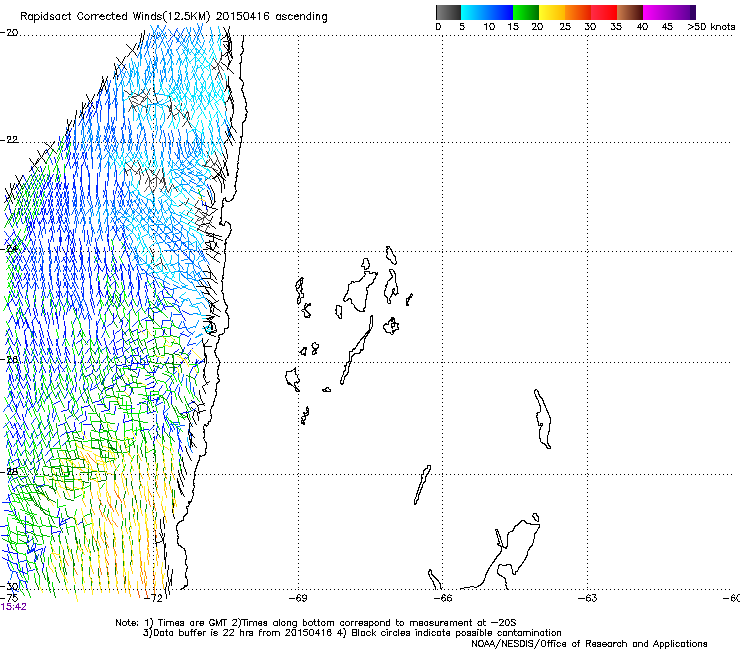The height and width of the screenshot is (650, 740).
Task: Click the 'Black circles indicate possible contamination' note
Action: click(456, 633)
